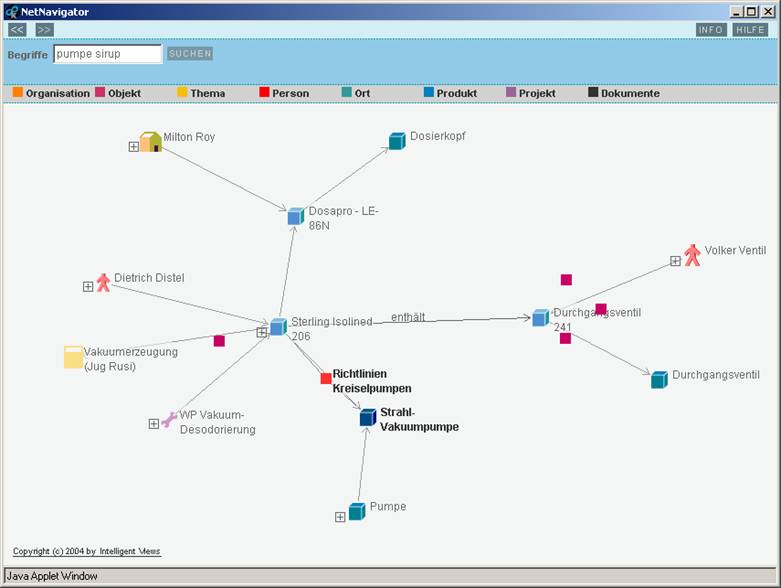This screenshot has width=781, height=588.
Task: Click the 'Sterling Isolined 206' label
Action: (x=332, y=329)
